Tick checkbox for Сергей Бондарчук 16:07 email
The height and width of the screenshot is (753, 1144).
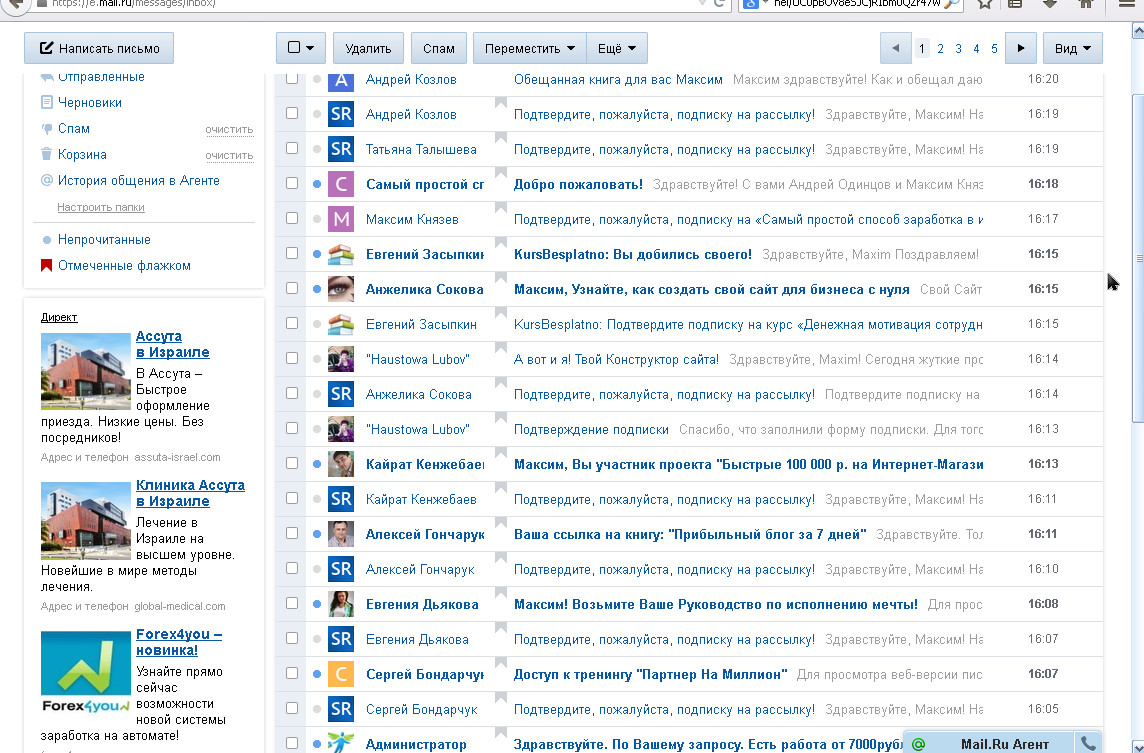[292, 673]
